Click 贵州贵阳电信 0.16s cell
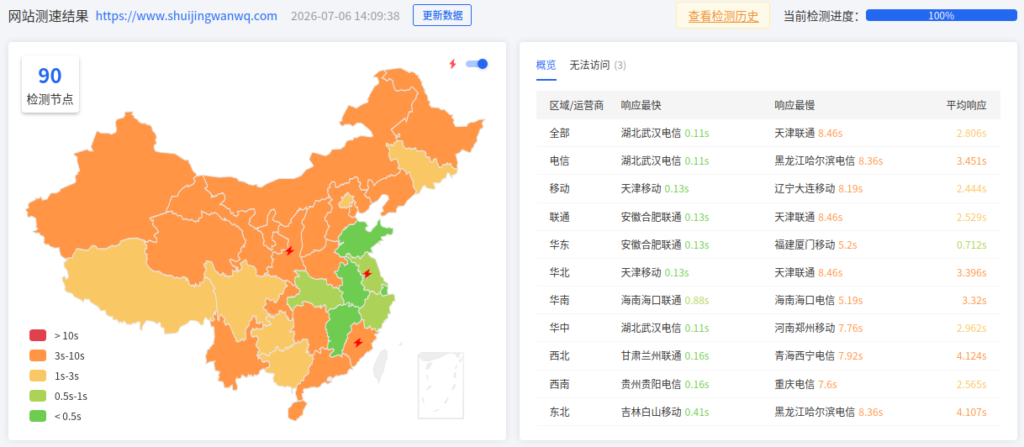 click(665, 384)
